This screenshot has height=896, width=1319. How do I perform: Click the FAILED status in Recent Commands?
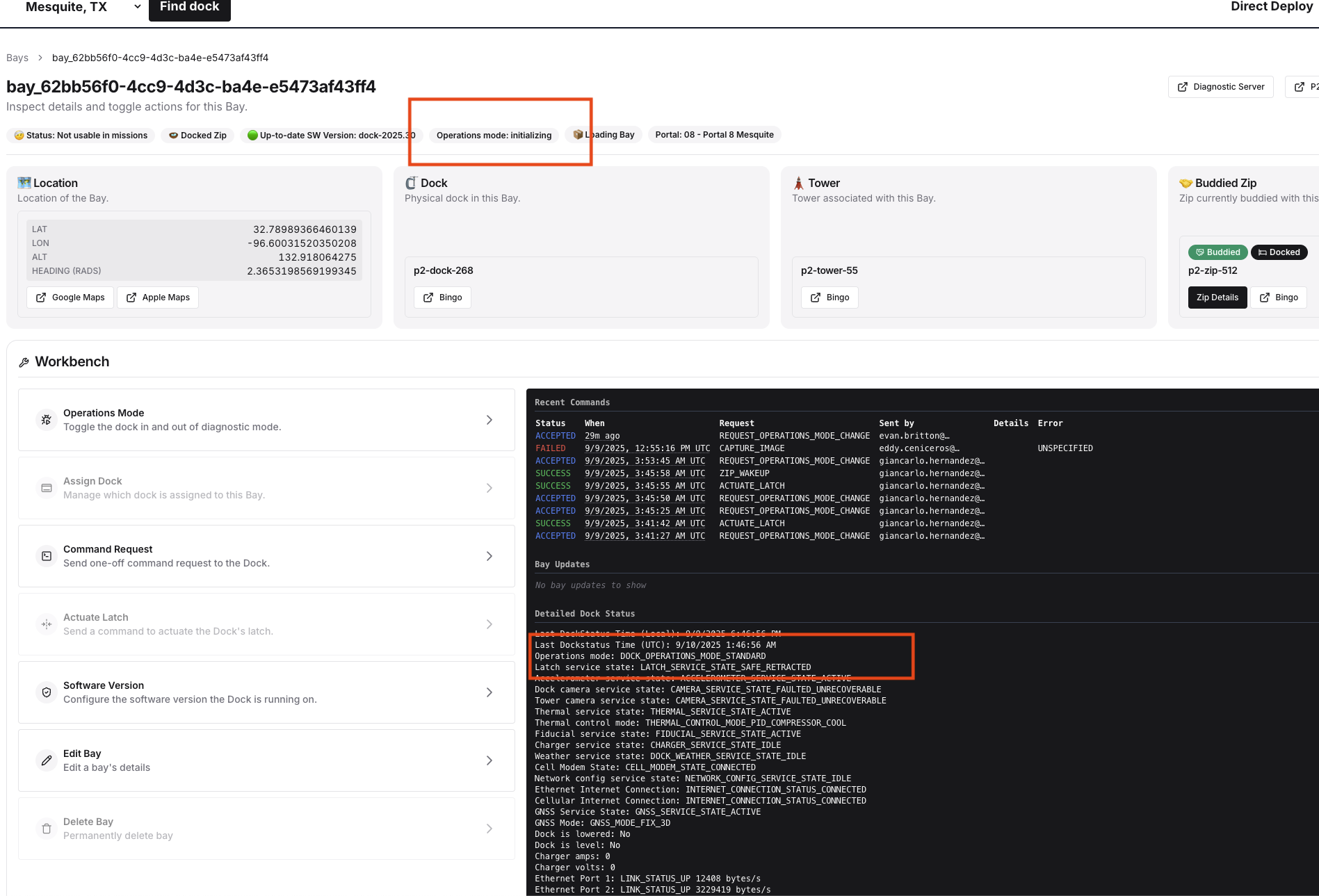pos(551,448)
